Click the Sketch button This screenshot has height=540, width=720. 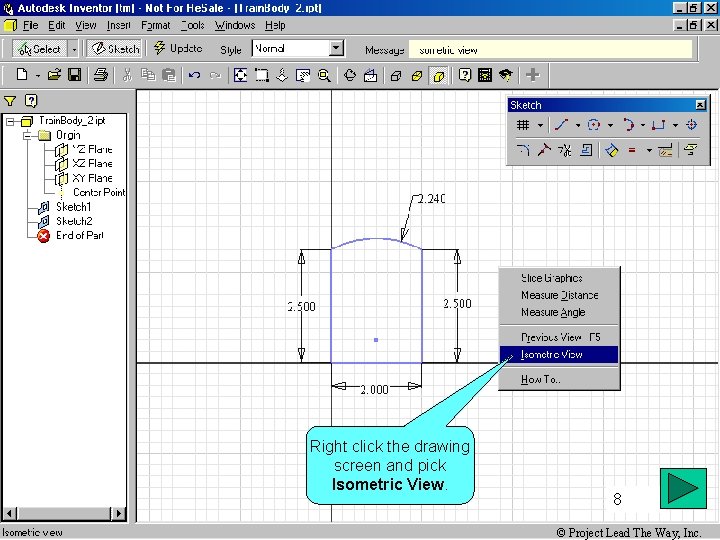(115, 49)
